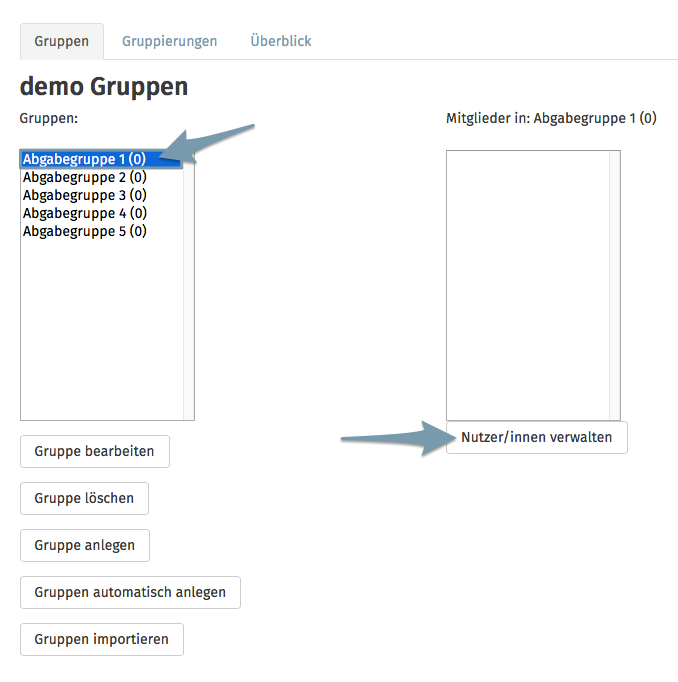Click Gruppen automatisch anlegen button

coord(130,592)
